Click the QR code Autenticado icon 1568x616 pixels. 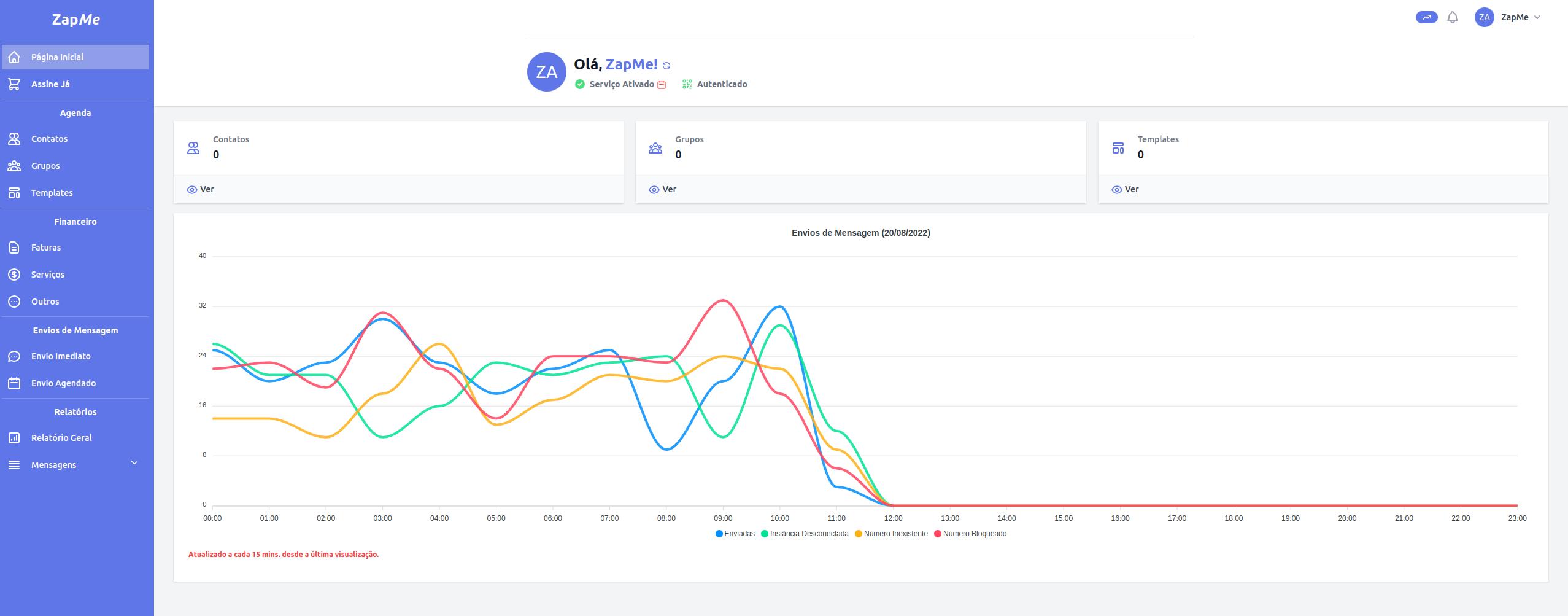point(687,84)
